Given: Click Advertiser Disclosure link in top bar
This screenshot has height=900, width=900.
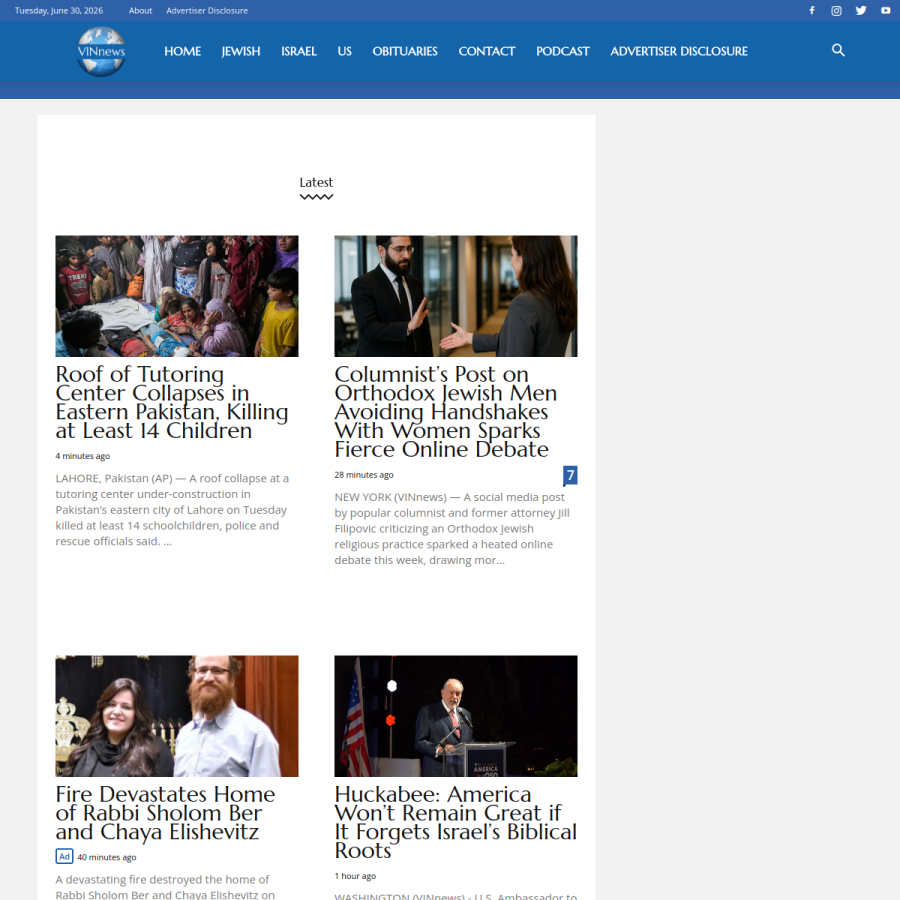Looking at the screenshot, I should click(x=207, y=10).
